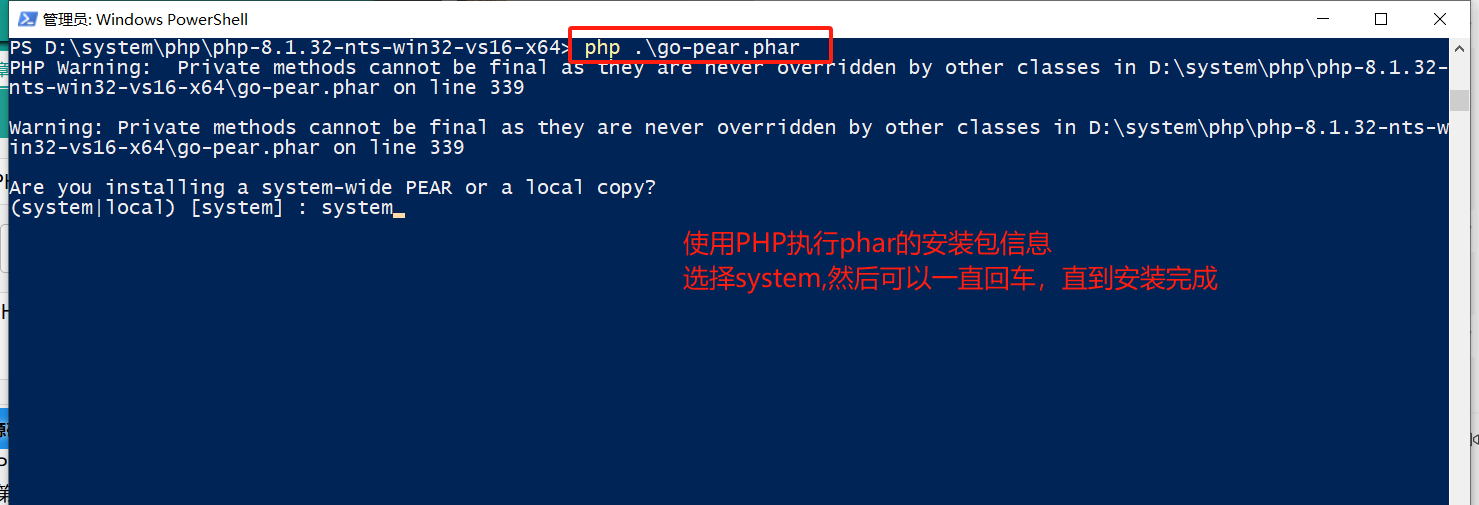Click the highlighted php .\go-pear.phar command
Image resolution: width=1479 pixels, height=505 pixels.
pyautogui.click(x=692, y=48)
